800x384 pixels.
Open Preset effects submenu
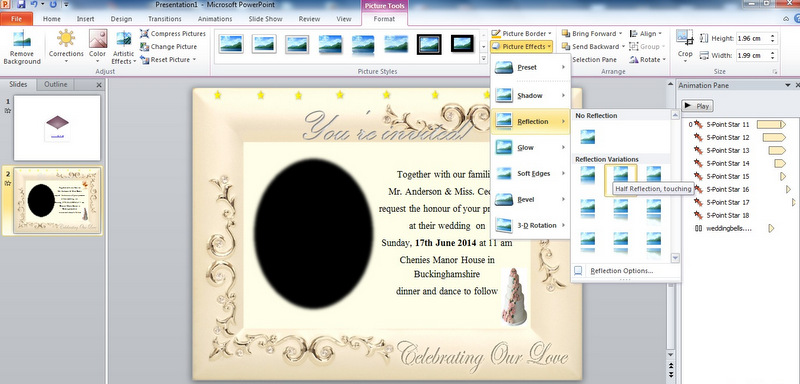(530, 67)
